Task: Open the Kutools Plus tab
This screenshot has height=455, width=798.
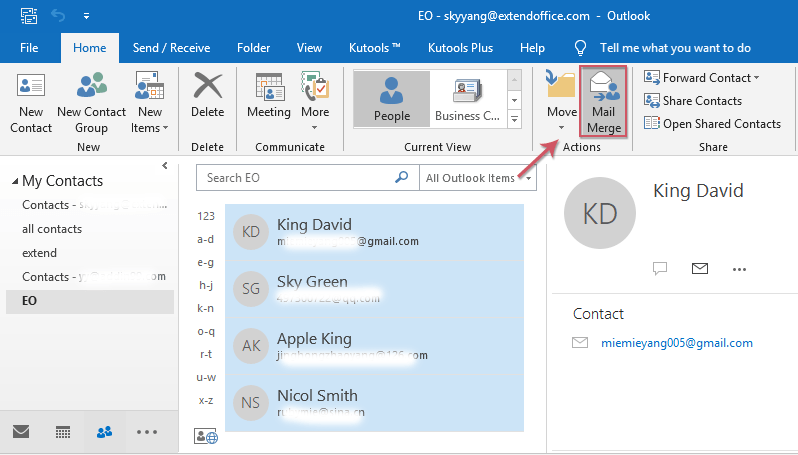Action: [x=461, y=48]
